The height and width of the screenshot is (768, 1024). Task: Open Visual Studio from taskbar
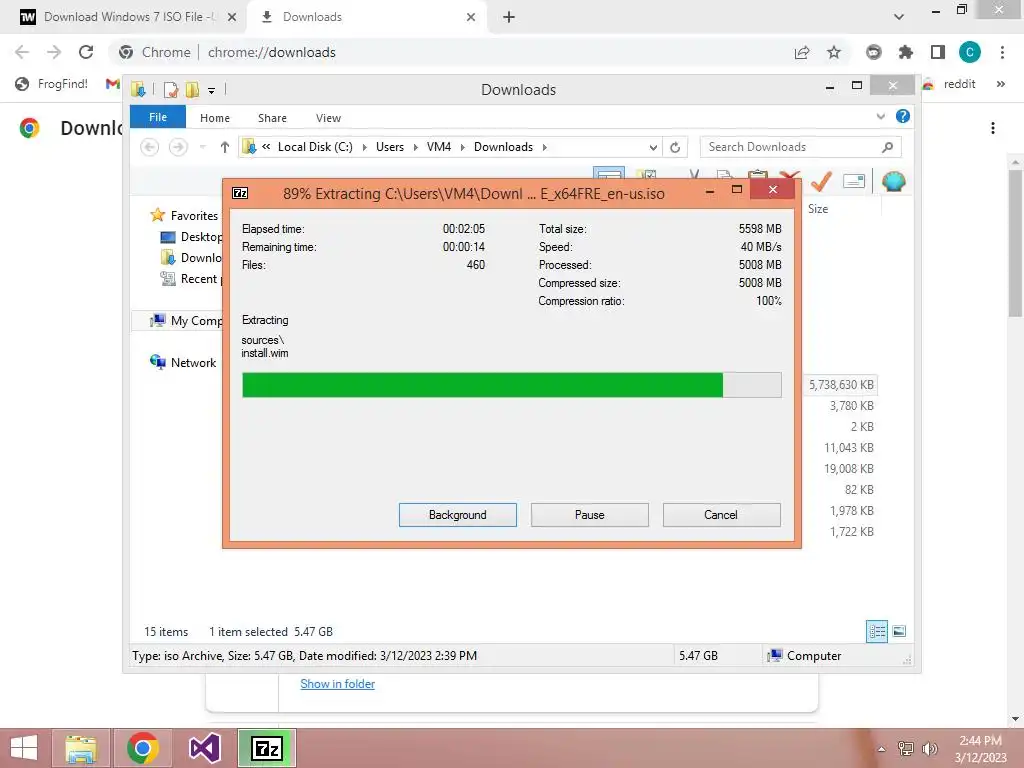[x=204, y=748]
